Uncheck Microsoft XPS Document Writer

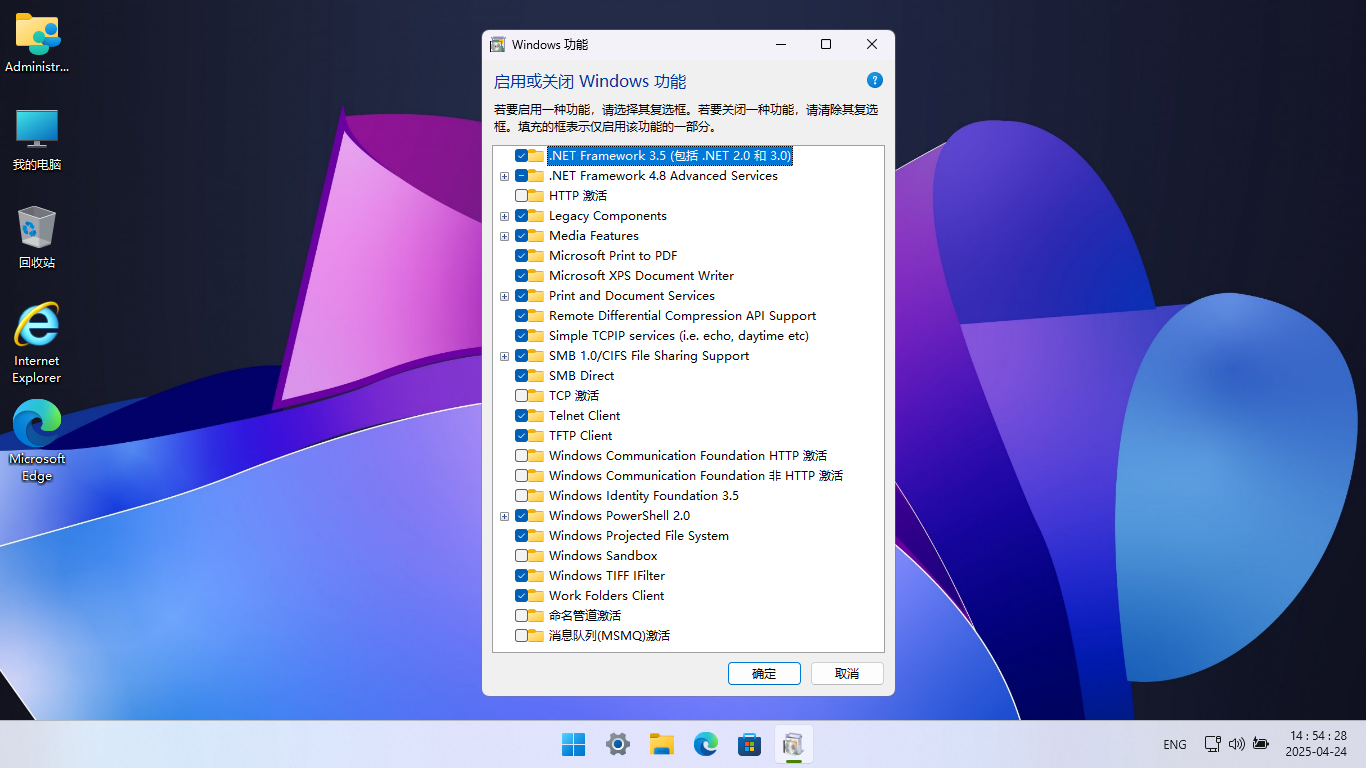[521, 276]
